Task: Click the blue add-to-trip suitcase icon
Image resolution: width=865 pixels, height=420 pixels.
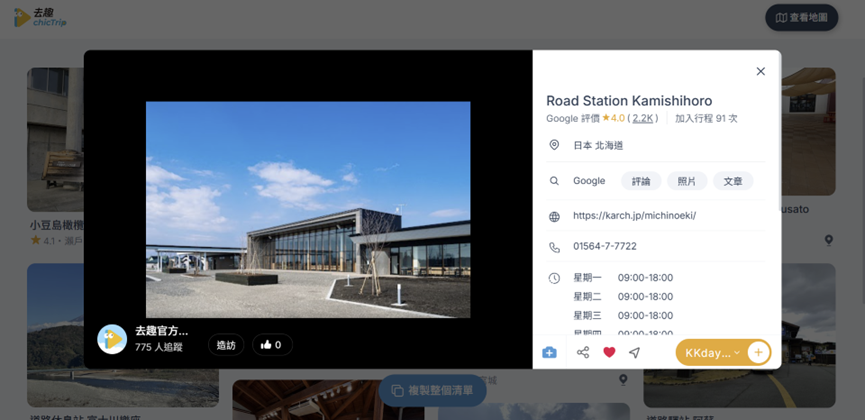Action: pos(549,352)
